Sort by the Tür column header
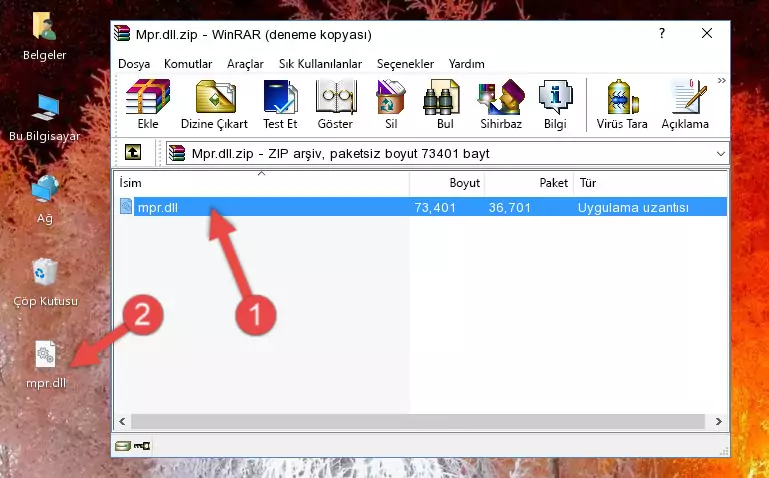769x478 pixels. click(x=650, y=183)
